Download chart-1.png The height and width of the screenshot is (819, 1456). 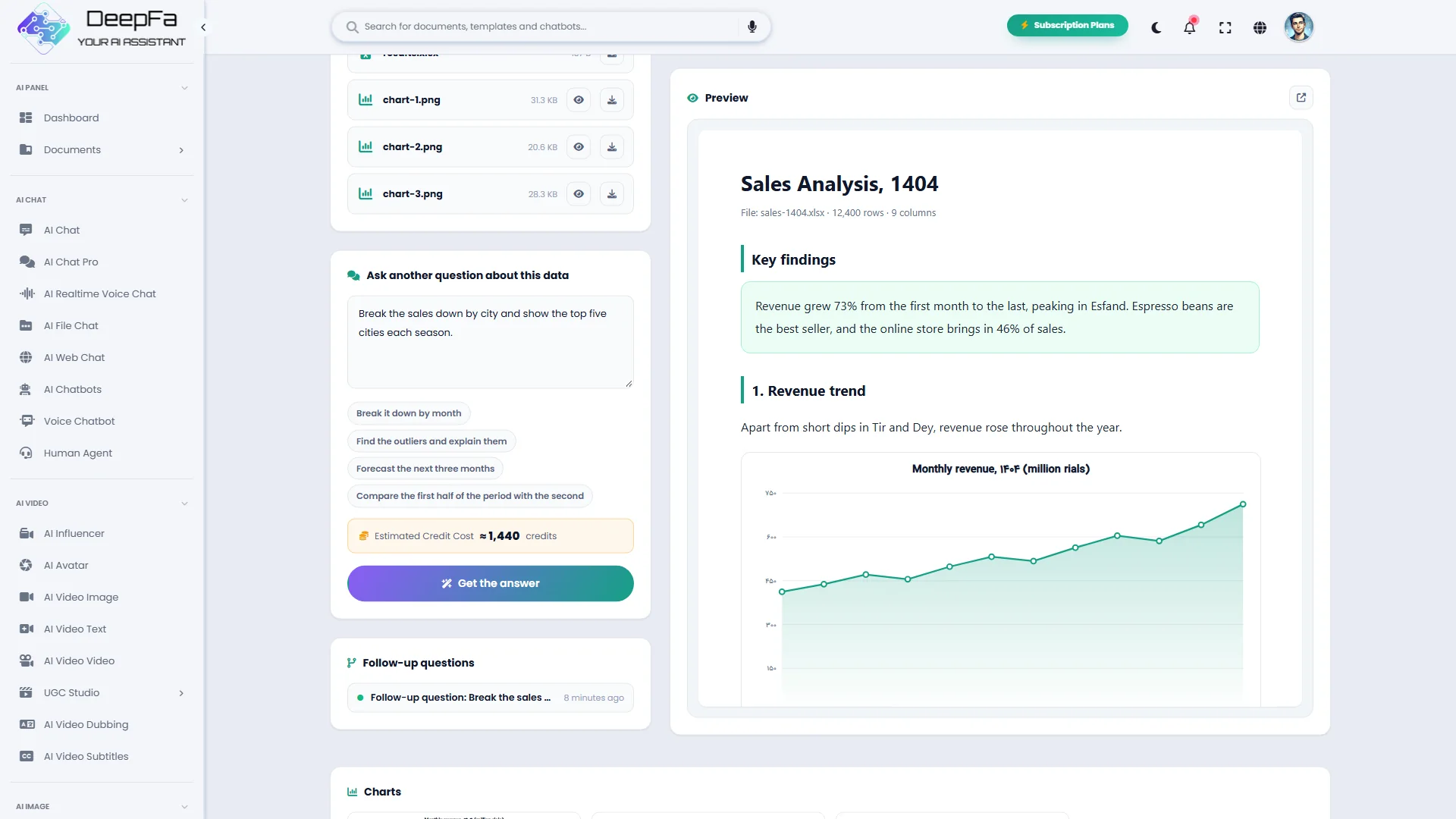pos(611,100)
